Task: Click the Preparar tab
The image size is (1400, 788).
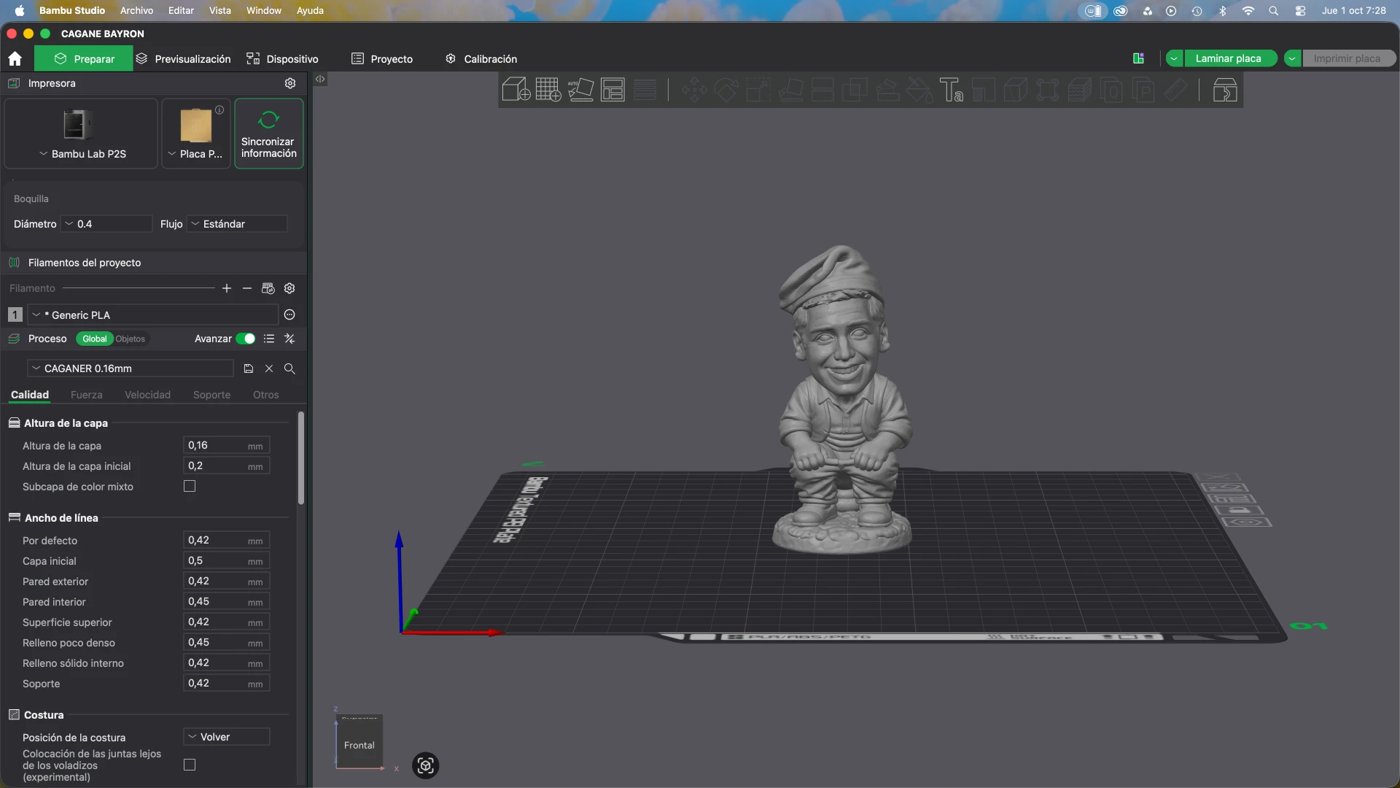Action: (83, 59)
